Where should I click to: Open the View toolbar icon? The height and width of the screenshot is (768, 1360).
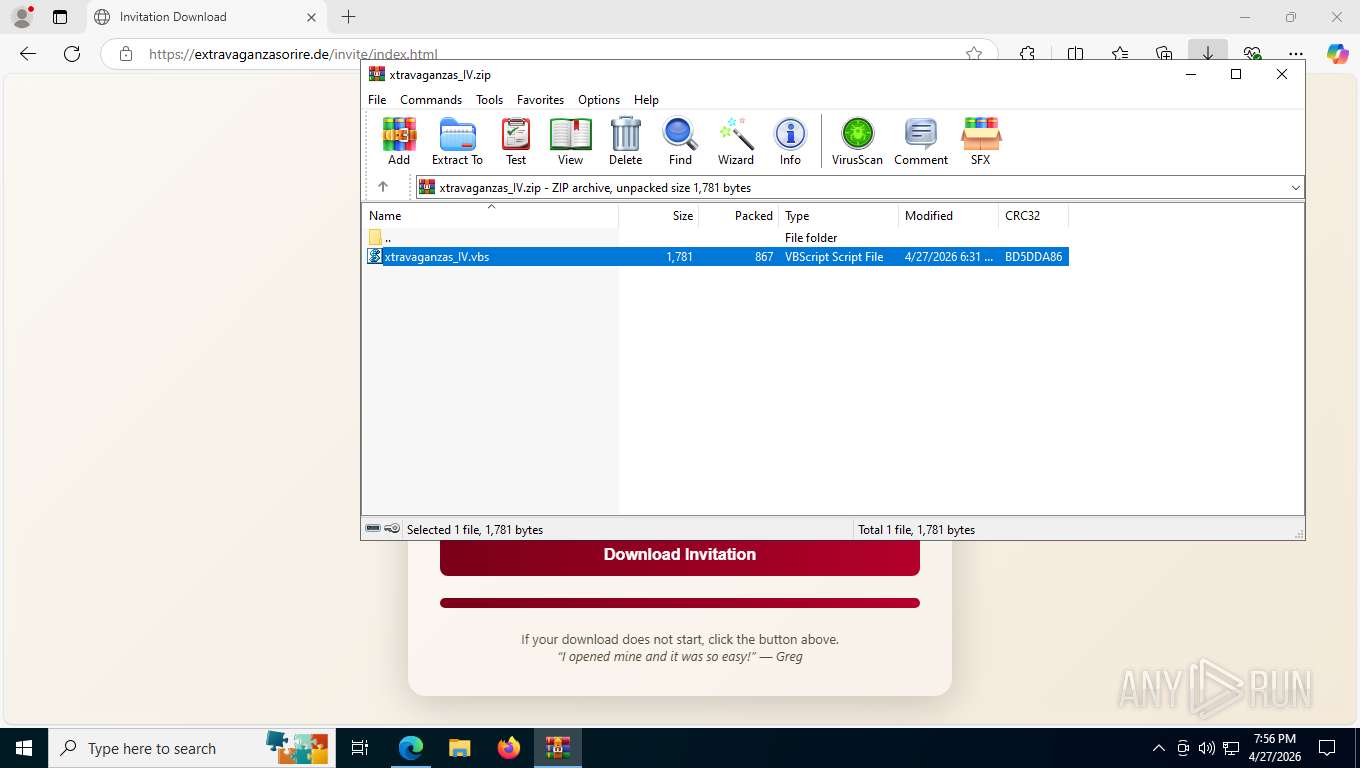570,141
